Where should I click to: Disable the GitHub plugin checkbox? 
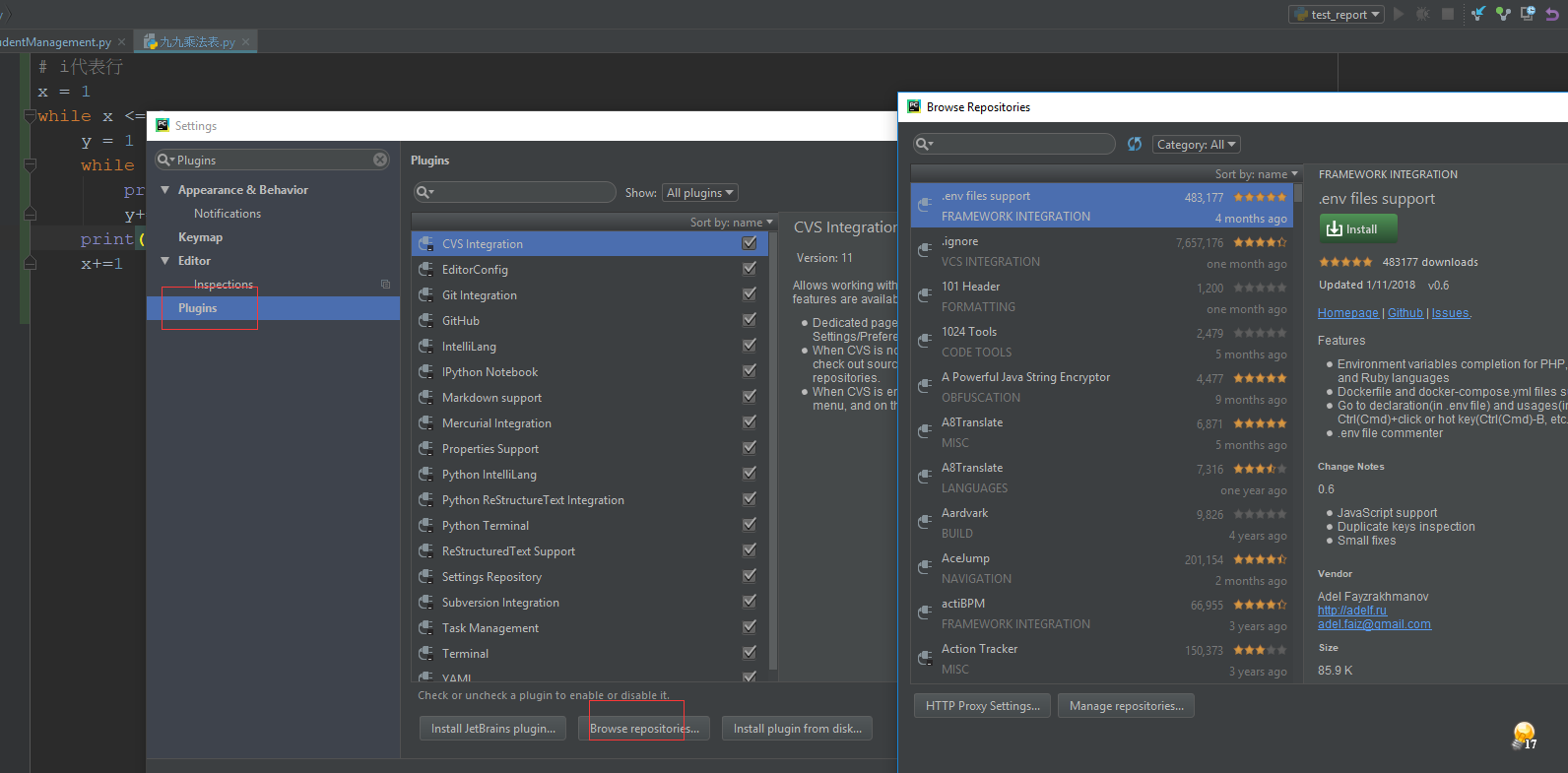(750, 319)
